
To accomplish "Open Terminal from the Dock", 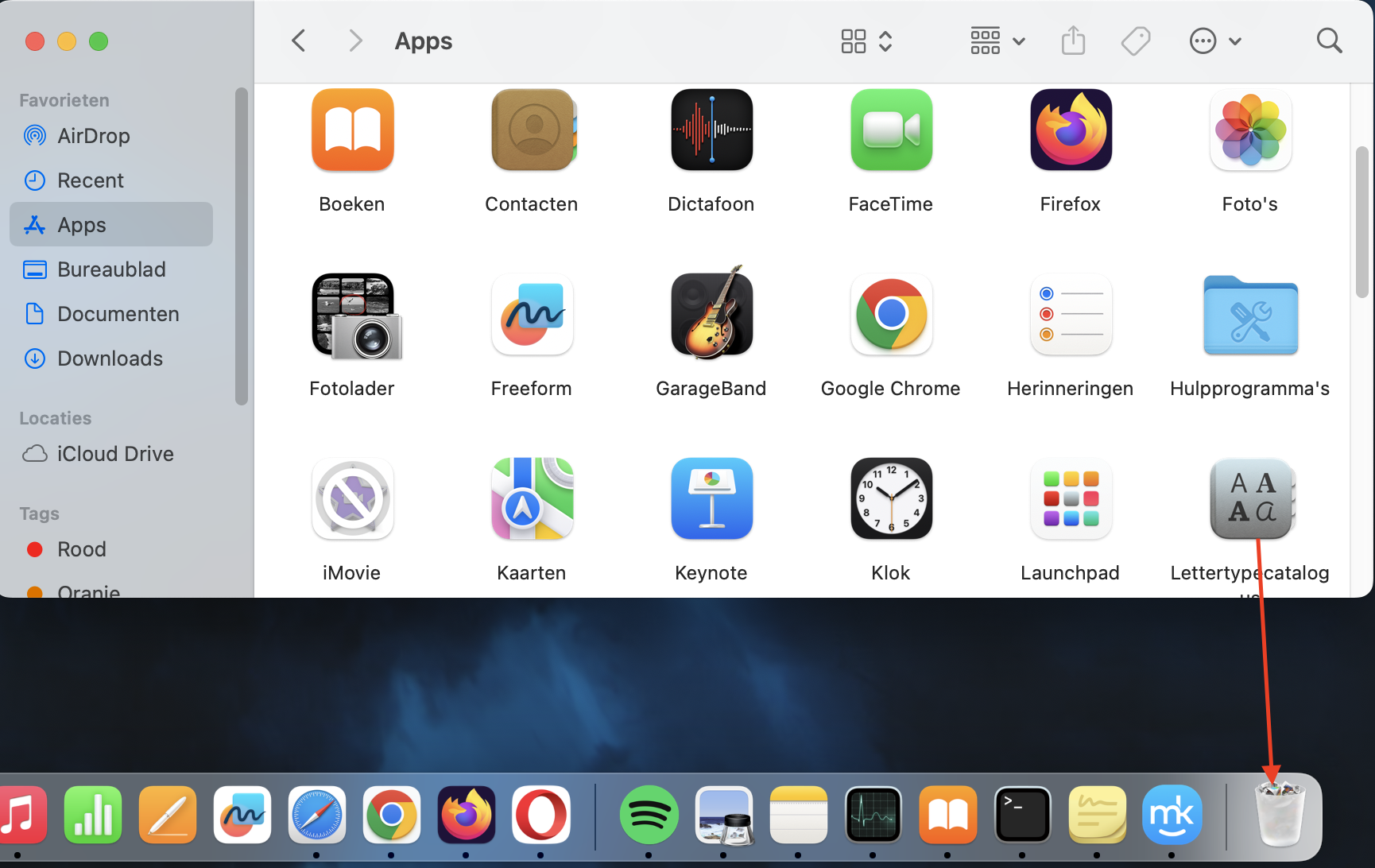I will [1022, 815].
